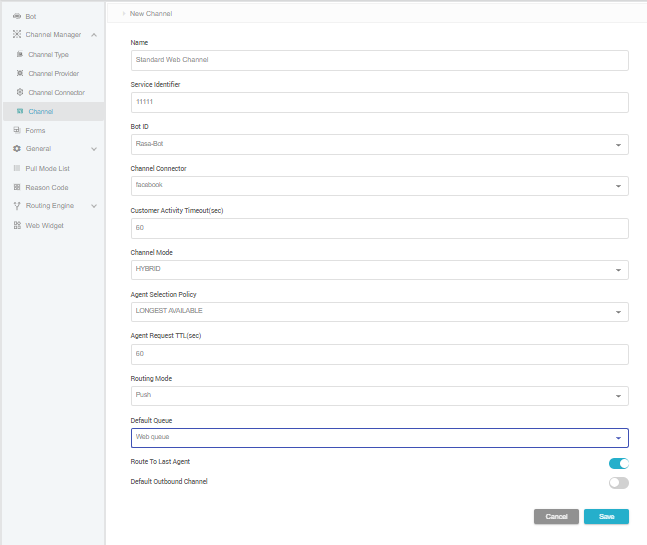647x545 pixels.
Task: Click the Channel Manager sidebar icon
Action: coord(16,35)
